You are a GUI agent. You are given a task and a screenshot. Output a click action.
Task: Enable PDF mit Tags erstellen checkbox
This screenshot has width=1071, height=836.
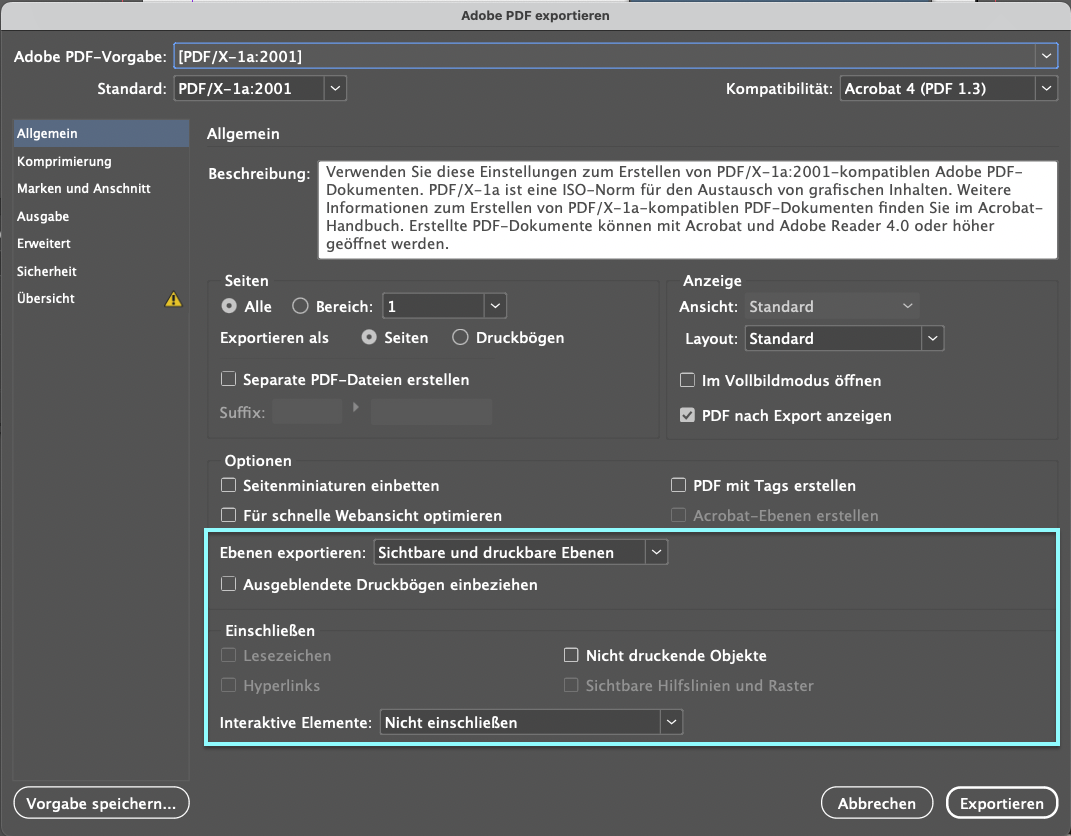pyautogui.click(x=678, y=485)
